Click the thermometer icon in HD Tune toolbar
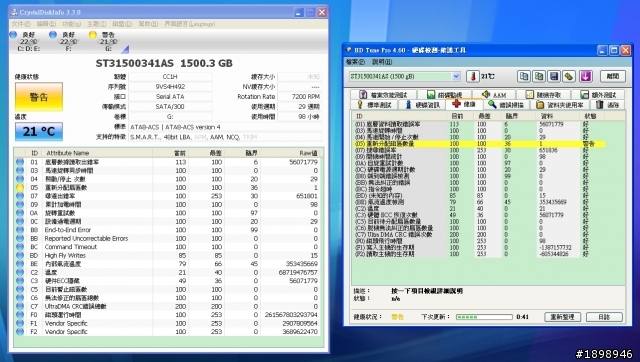This screenshot has width=640, height=362. 473,76
